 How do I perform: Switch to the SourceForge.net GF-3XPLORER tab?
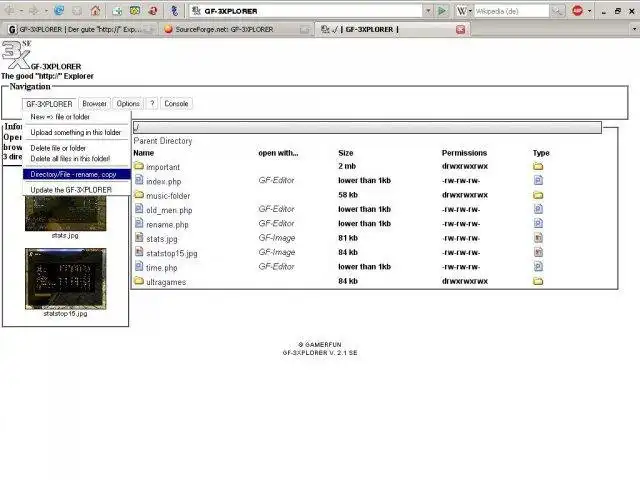click(236, 29)
